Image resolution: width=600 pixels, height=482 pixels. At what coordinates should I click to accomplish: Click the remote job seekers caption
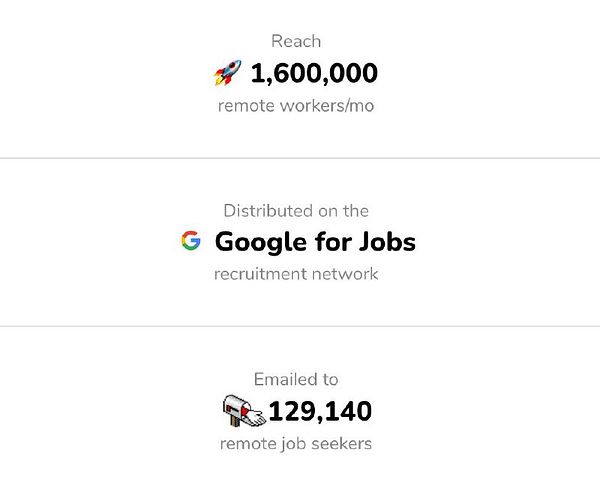(x=296, y=443)
